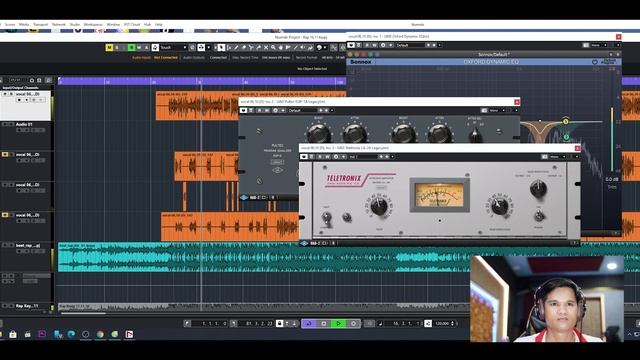Click the first Pultec boost knob
Image resolution: width=640 pixels, height=360 pixels.
pos(318,133)
